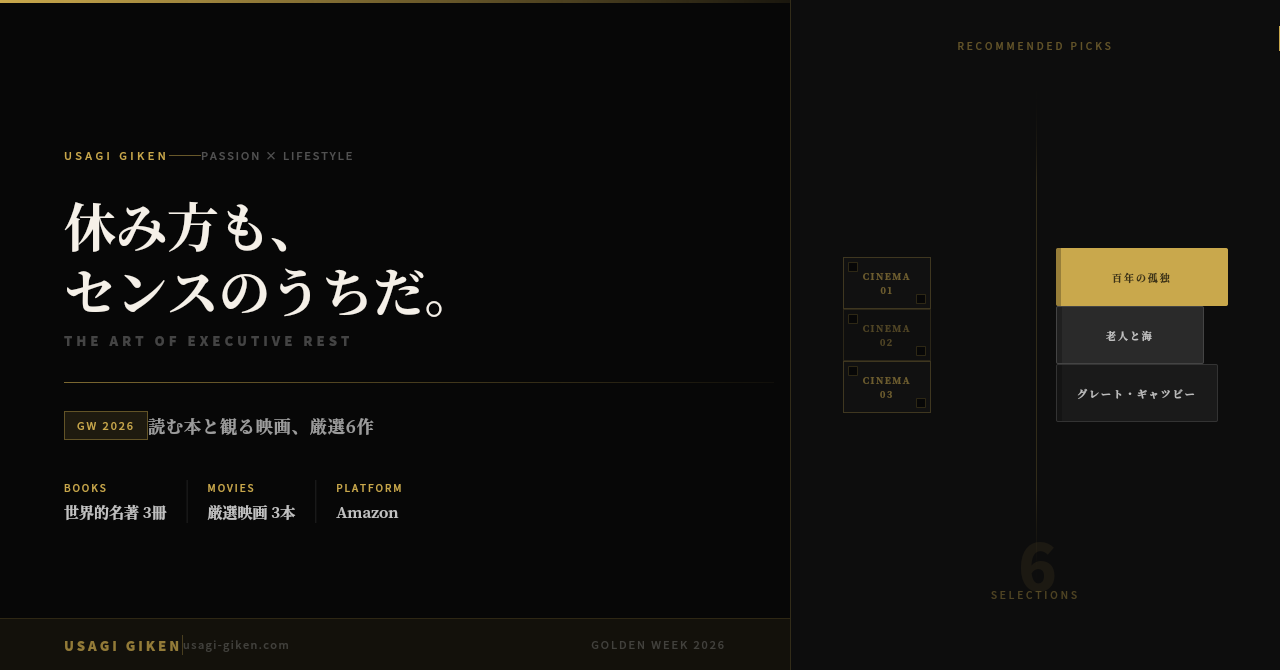Click the USAGI GIKEN footer logo

[122, 645]
